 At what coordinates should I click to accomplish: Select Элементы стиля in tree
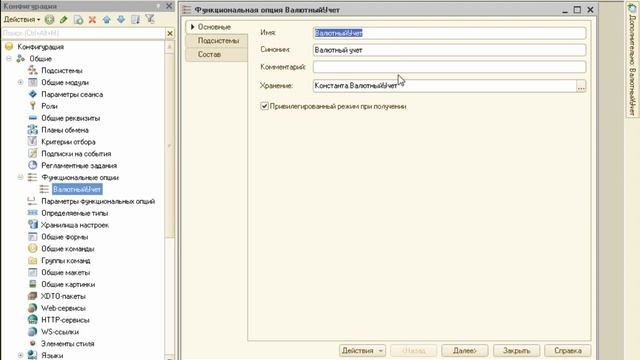(x=67, y=344)
